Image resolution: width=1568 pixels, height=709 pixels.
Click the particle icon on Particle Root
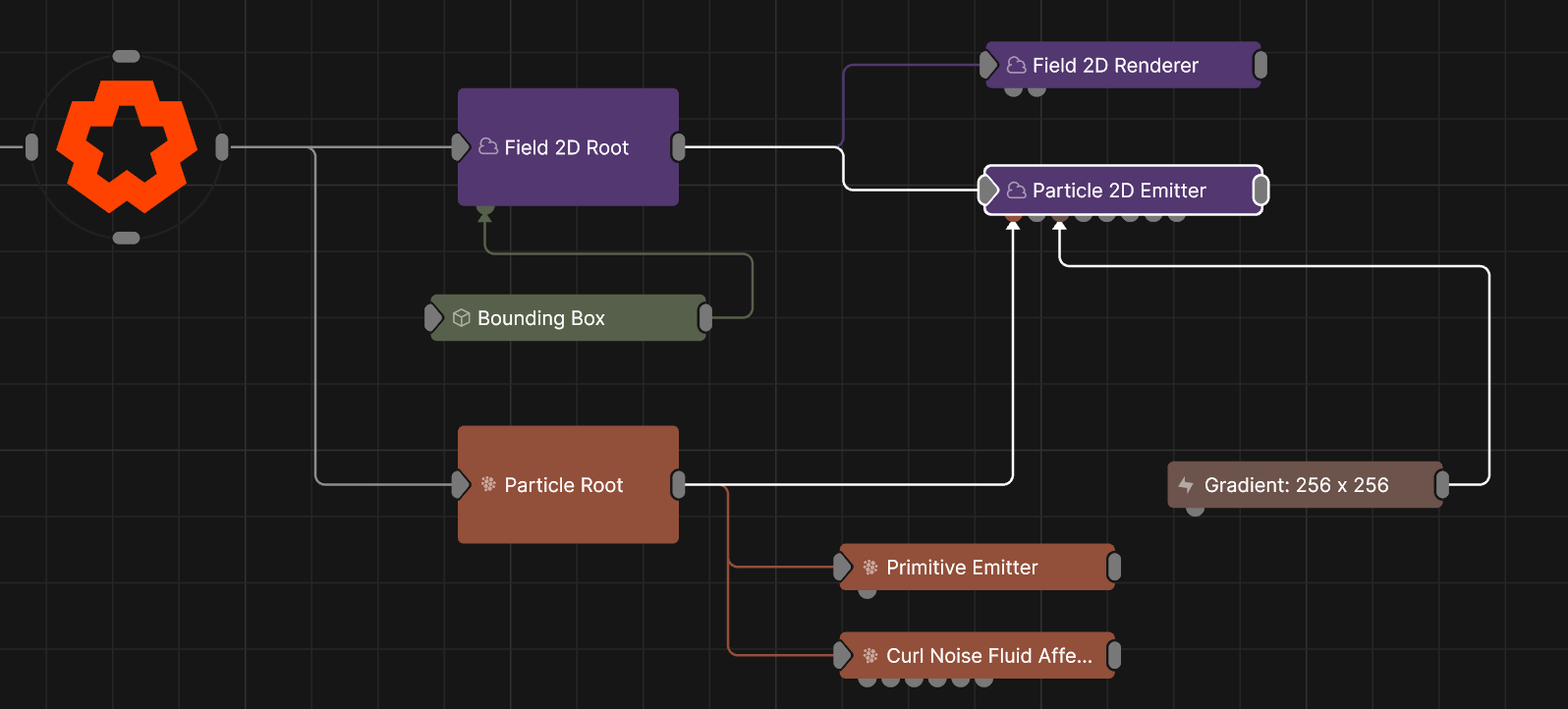tap(488, 484)
